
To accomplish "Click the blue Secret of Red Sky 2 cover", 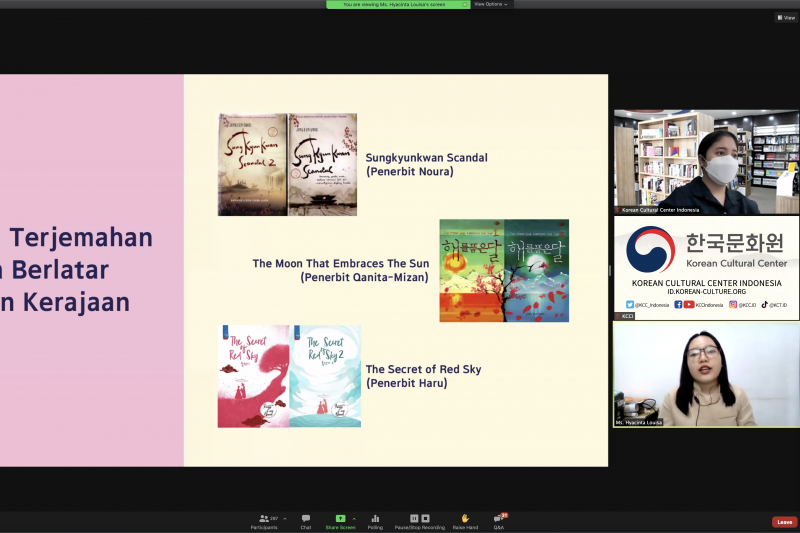I will [325, 376].
